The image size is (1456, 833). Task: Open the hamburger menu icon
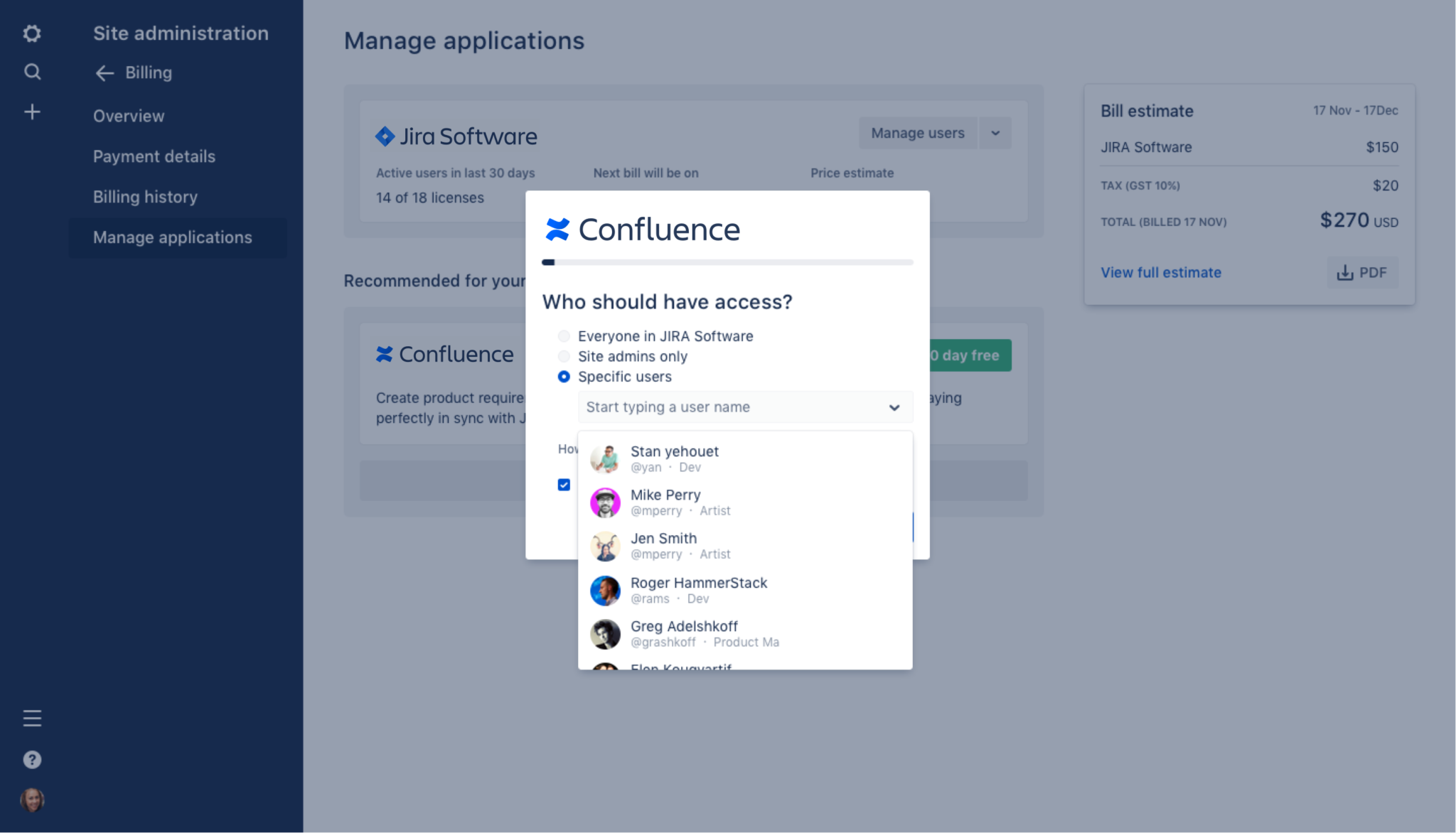point(32,718)
